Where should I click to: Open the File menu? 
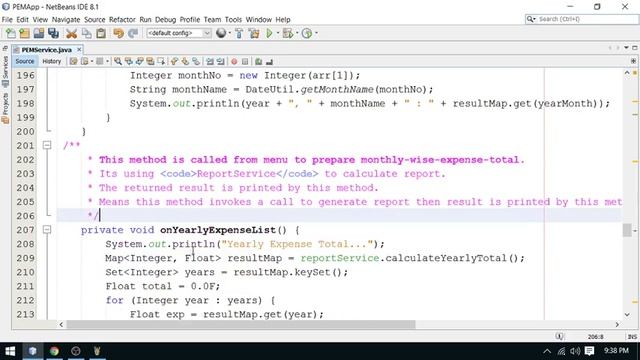(7, 20)
